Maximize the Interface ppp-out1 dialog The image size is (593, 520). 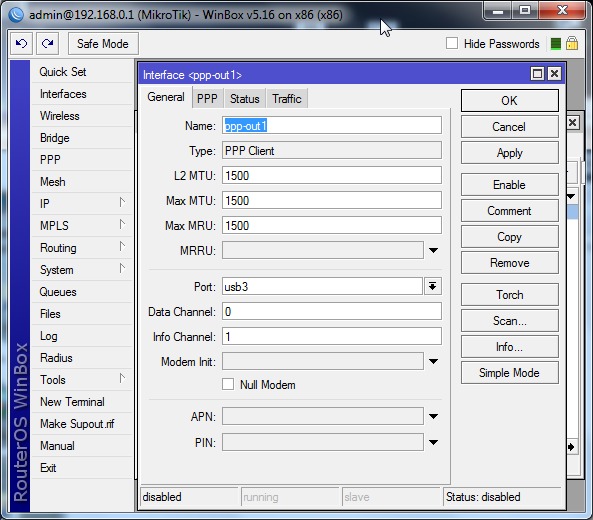coord(537,73)
